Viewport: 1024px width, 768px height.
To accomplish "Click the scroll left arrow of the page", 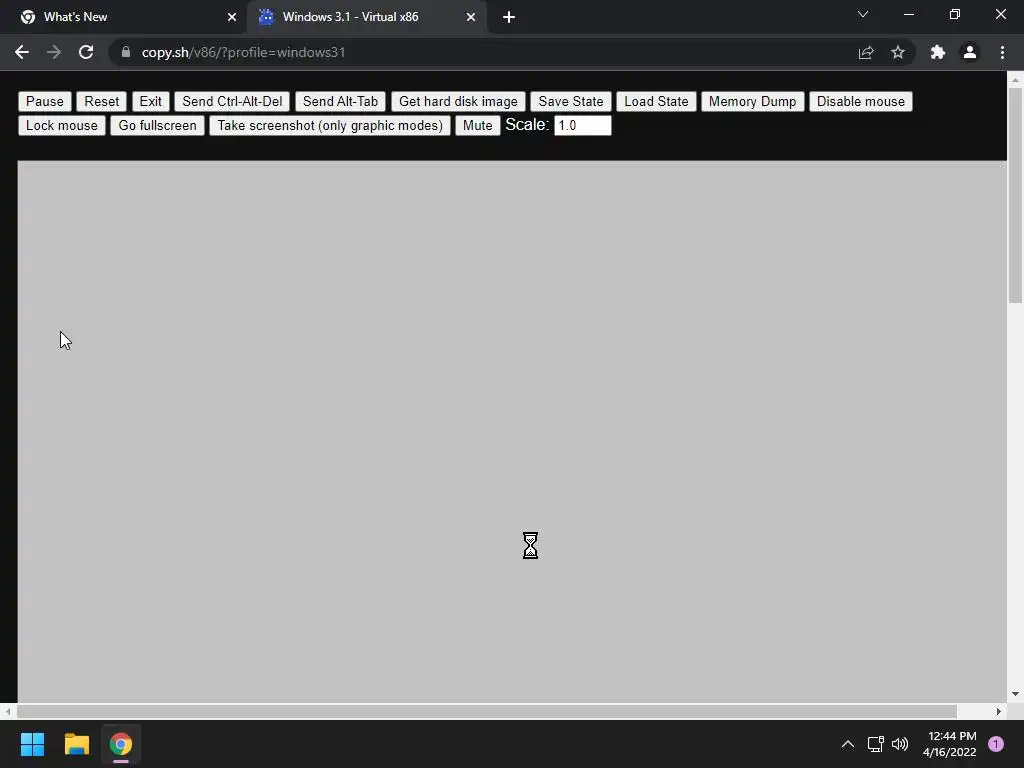I will pyautogui.click(x=8, y=711).
